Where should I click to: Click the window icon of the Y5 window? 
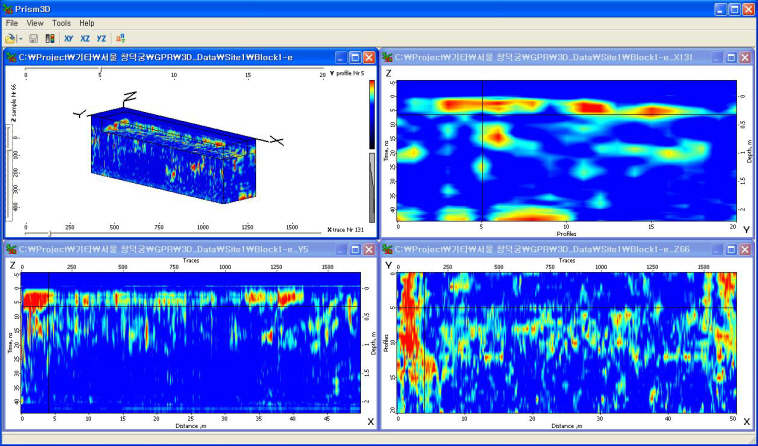coord(11,249)
